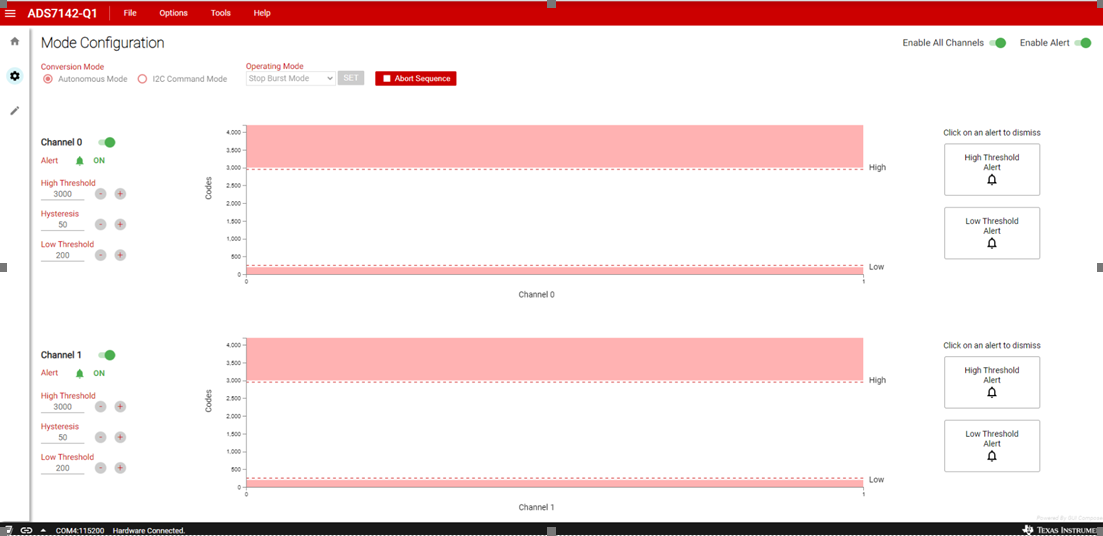Click Channel 0 High Threshold value field

(x=63, y=194)
